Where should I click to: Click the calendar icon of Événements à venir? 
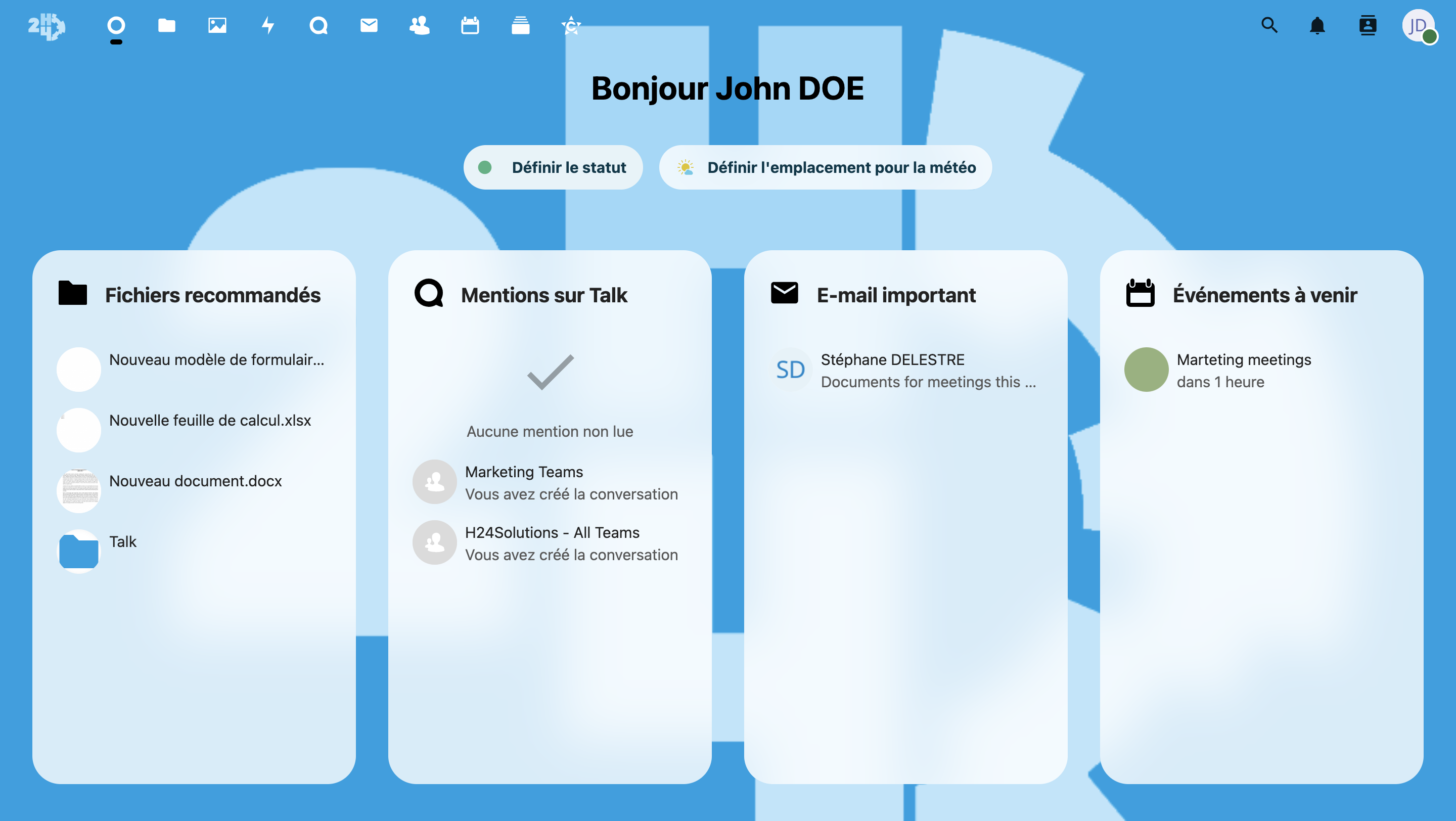(1140, 293)
